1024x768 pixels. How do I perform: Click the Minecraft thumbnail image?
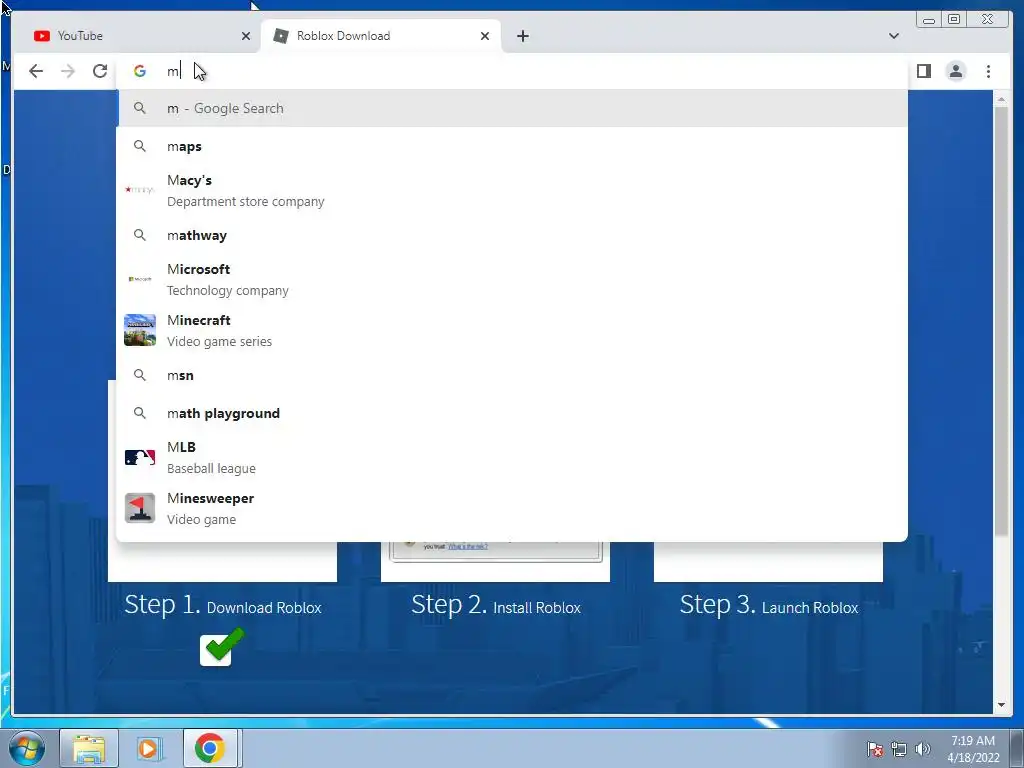pyautogui.click(x=140, y=330)
